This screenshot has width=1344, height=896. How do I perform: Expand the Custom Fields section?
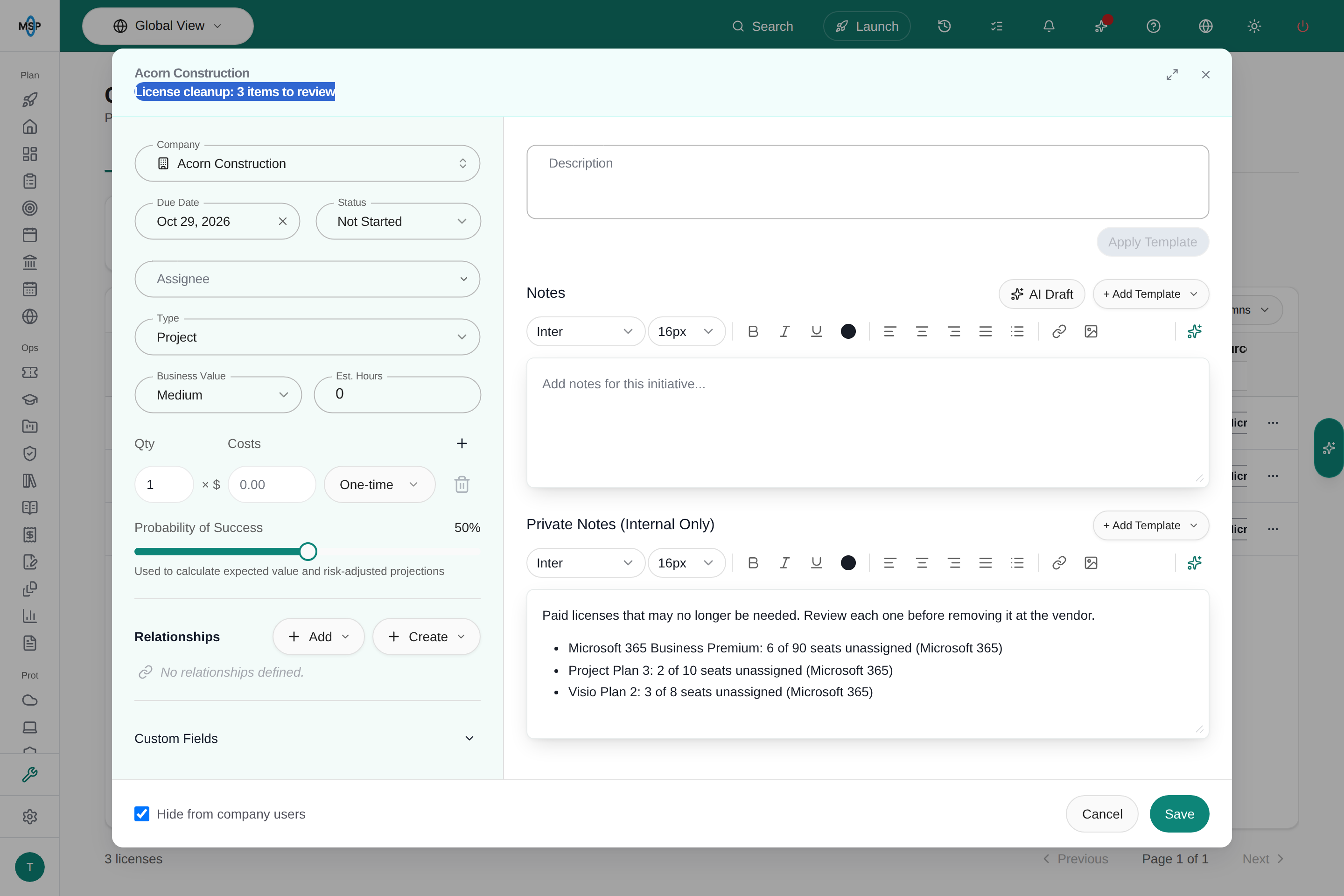tap(308, 738)
